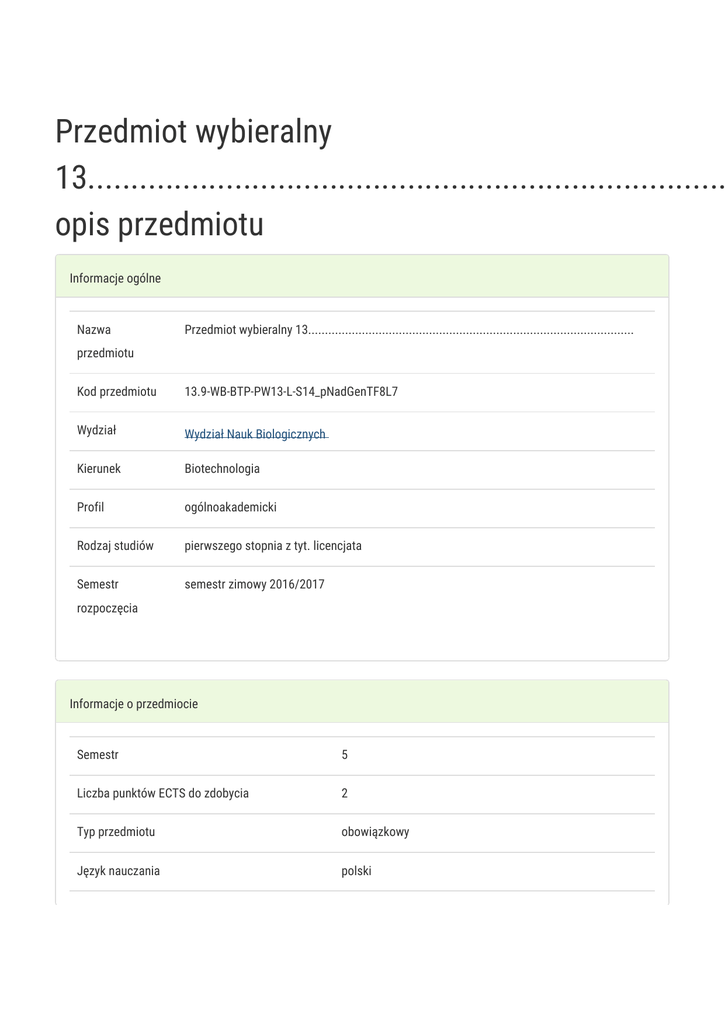Screen dimensions: 725x1024
Task: Click the Semestr rozpoczęcia label
Action: point(107,596)
